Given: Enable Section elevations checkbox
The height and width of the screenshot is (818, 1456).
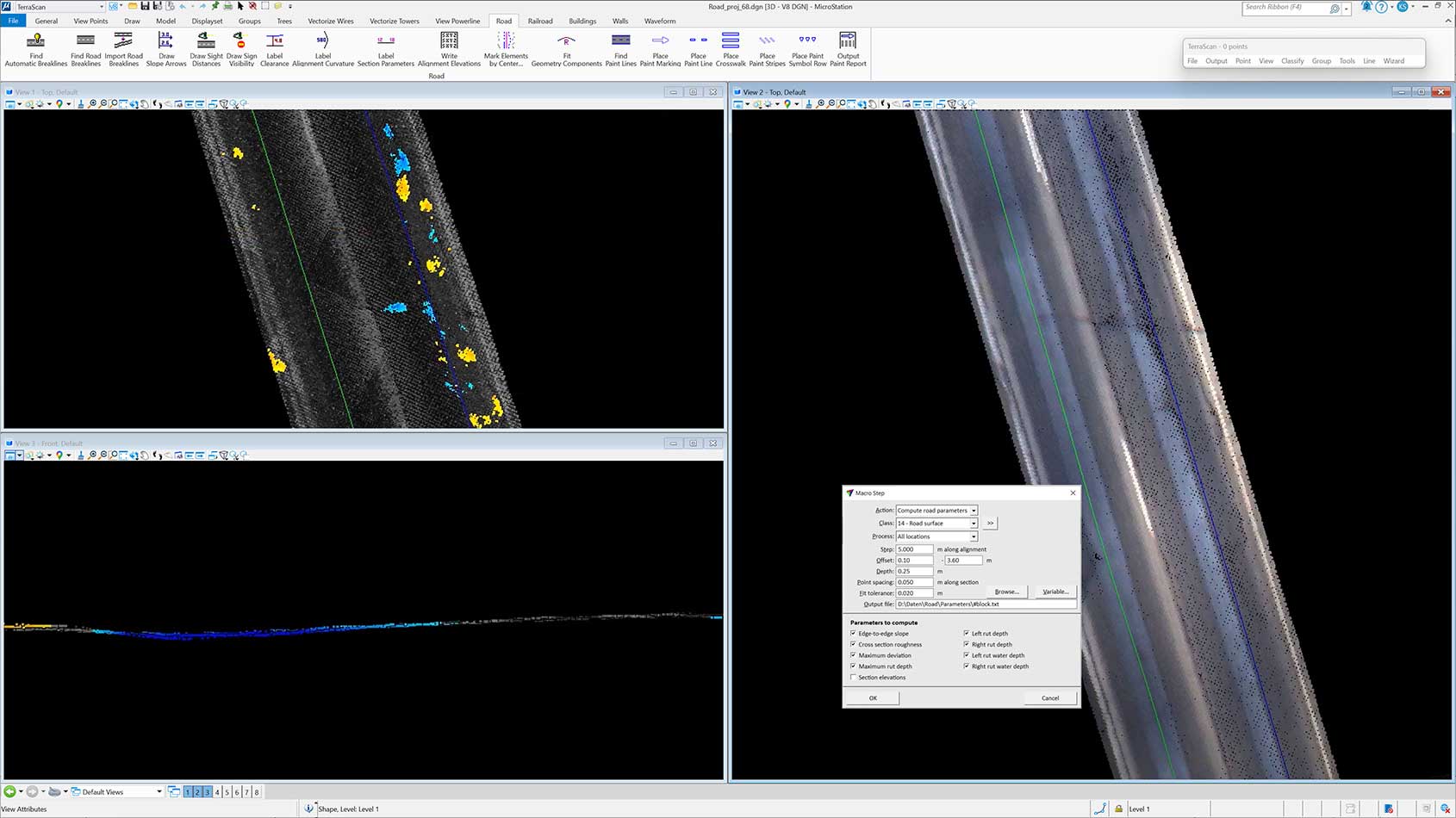Looking at the screenshot, I should pyautogui.click(x=854, y=678).
